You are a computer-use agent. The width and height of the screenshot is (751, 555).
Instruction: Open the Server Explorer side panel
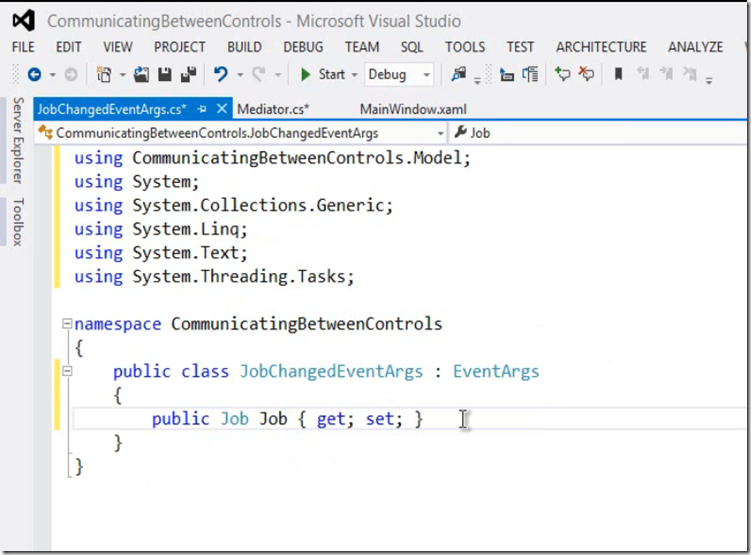click(18, 140)
